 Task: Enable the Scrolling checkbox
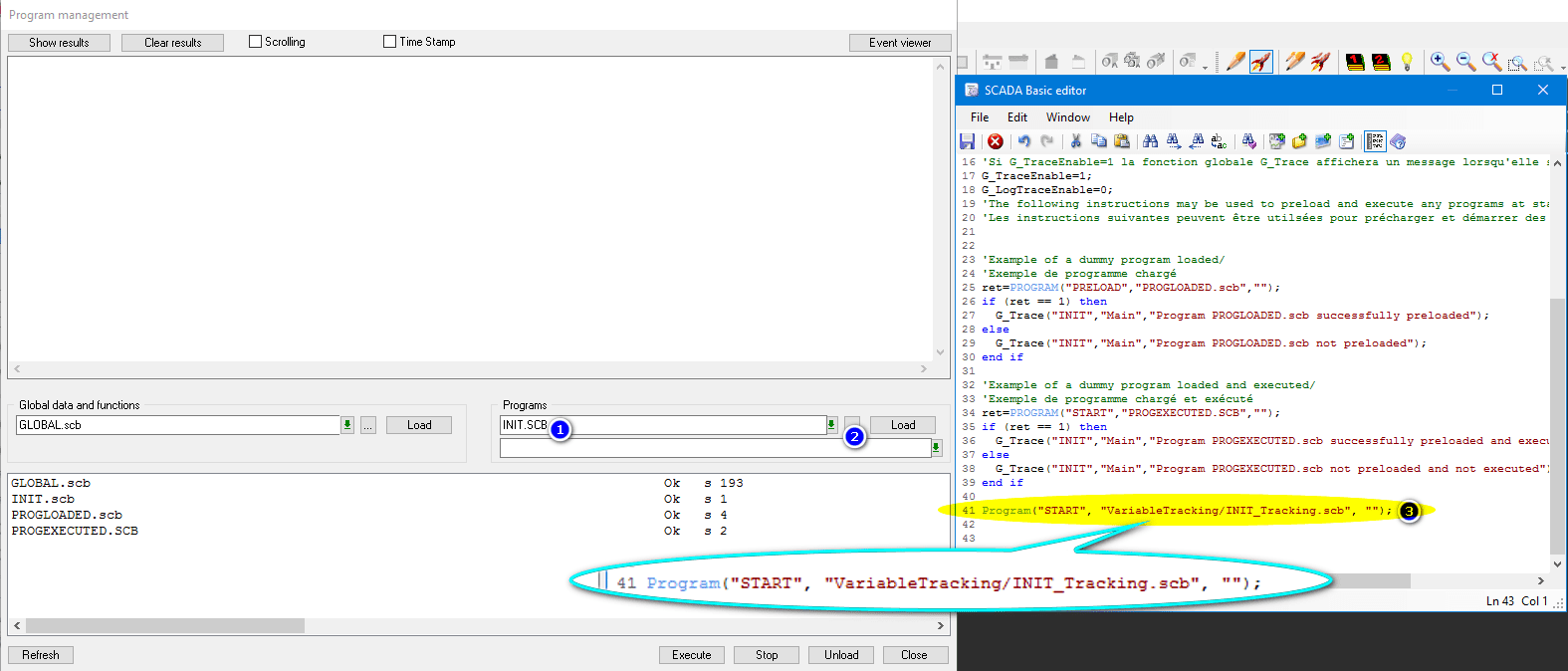click(x=255, y=42)
